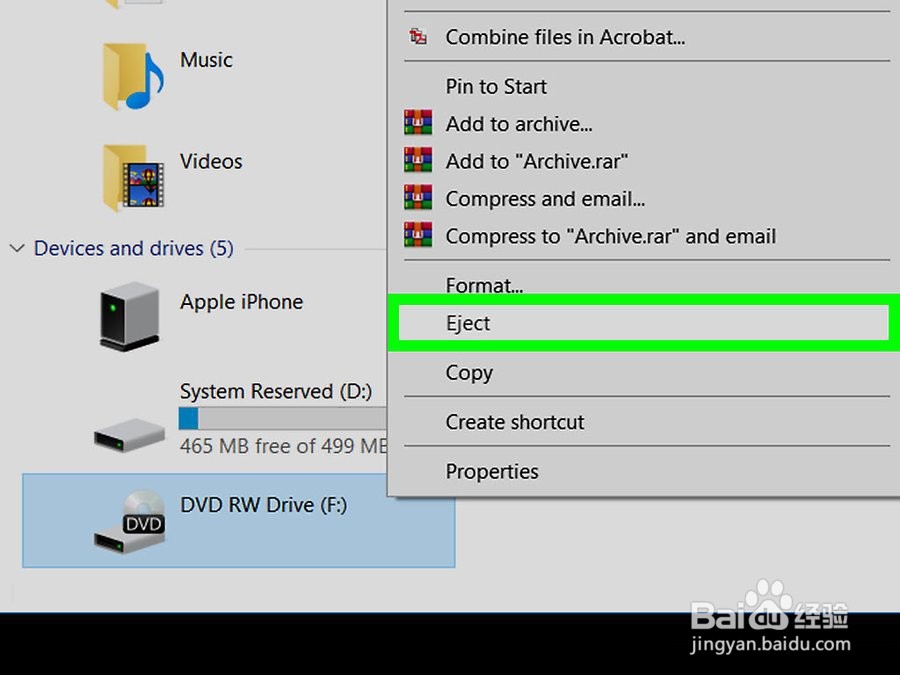Click the Videos folder label
Image resolution: width=900 pixels, height=675 pixels.
pos(211,161)
